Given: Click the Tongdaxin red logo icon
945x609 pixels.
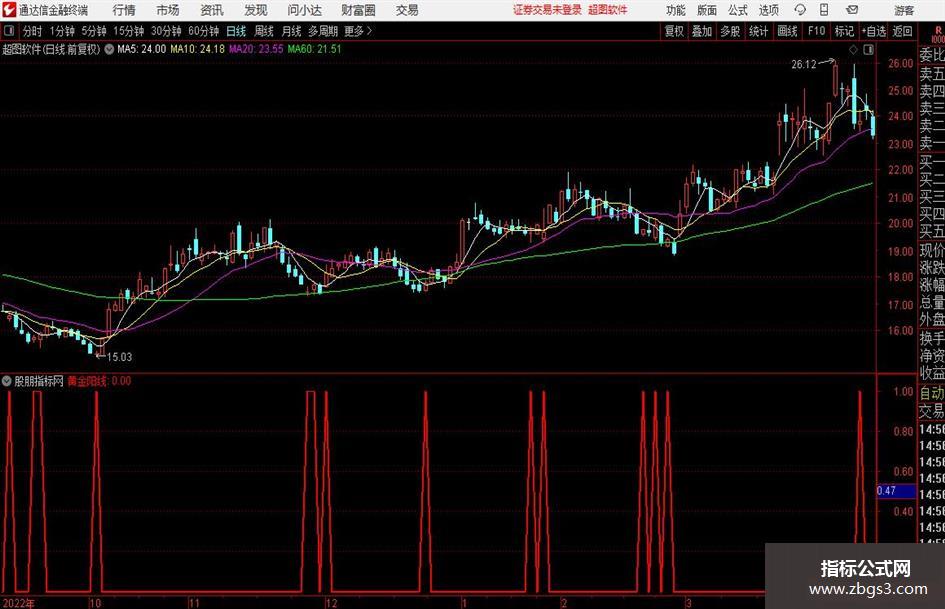Looking at the screenshot, I should [x=9, y=10].
